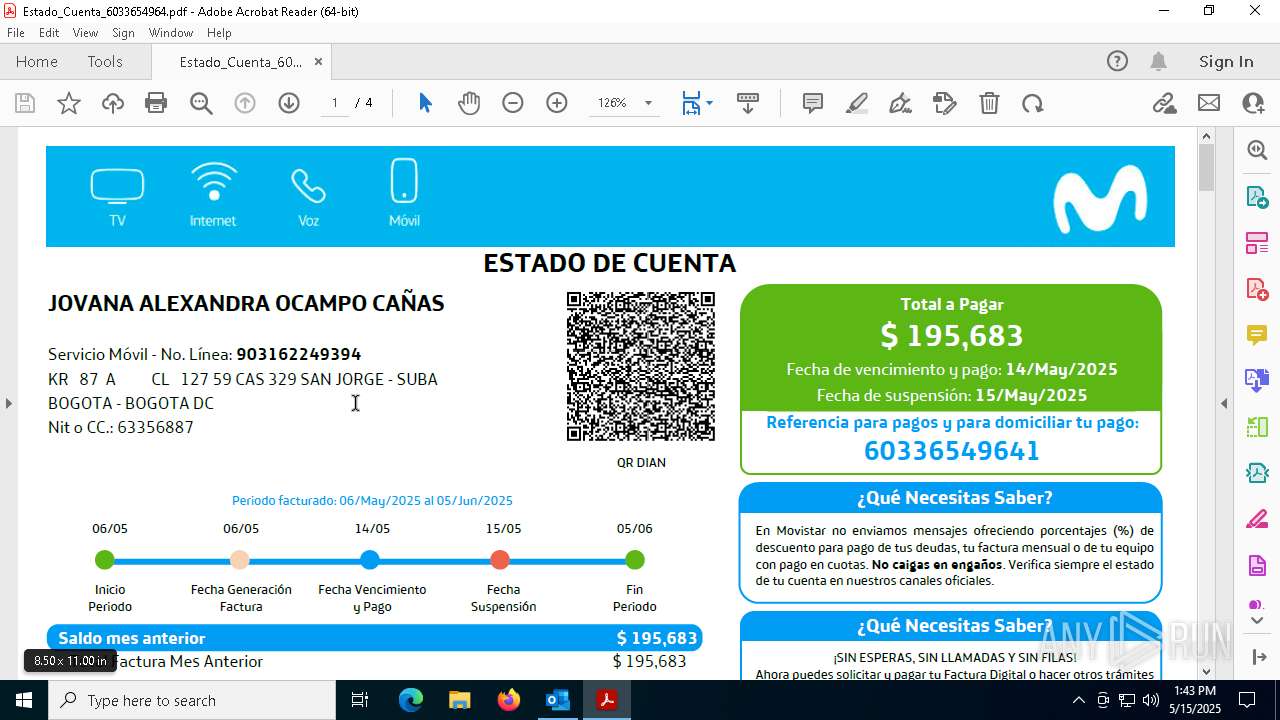Screen dimensions: 1280x720
Task: Select the Highlight text tool
Action: pos(857,103)
